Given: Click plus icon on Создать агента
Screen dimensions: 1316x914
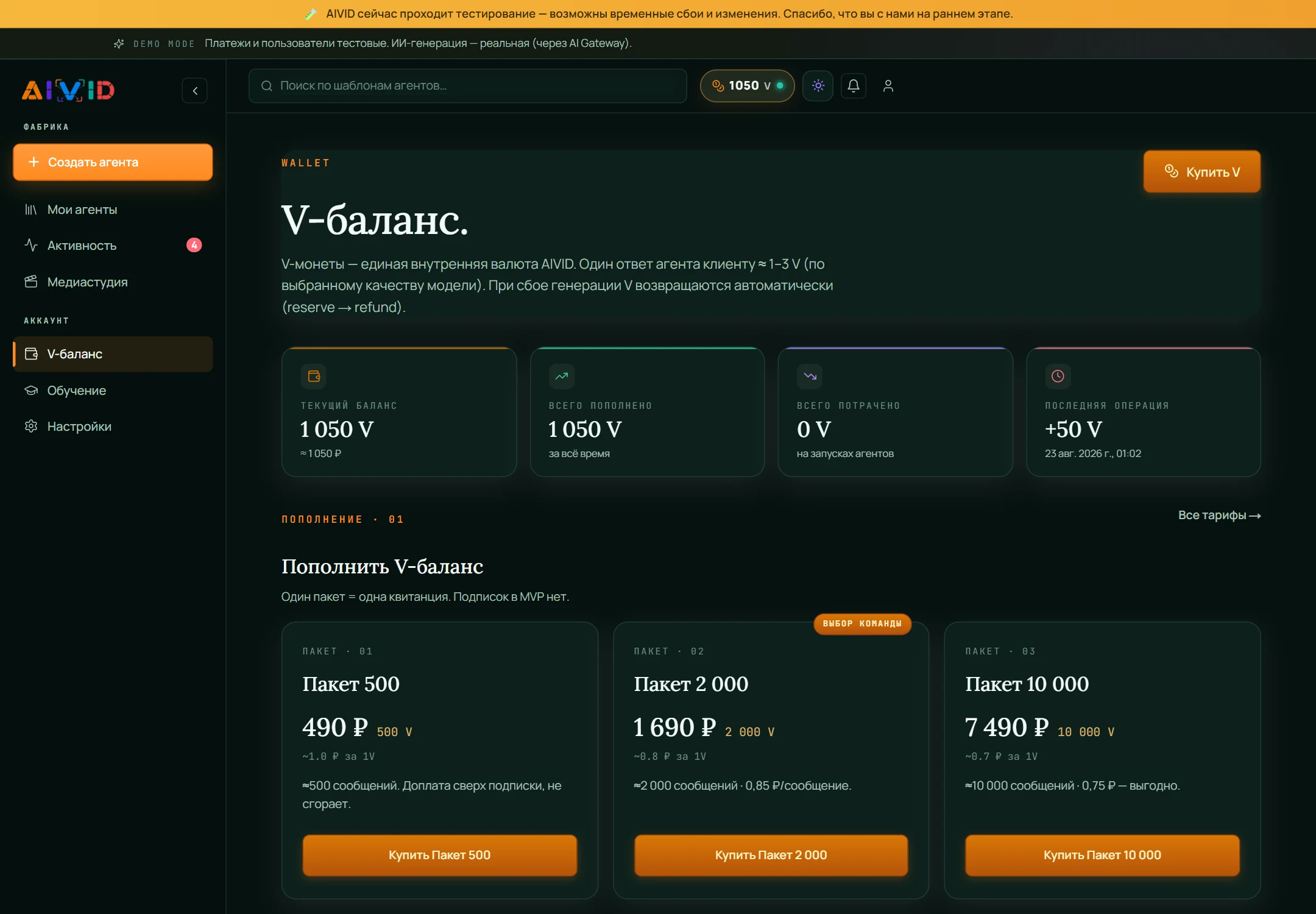Looking at the screenshot, I should (34, 161).
